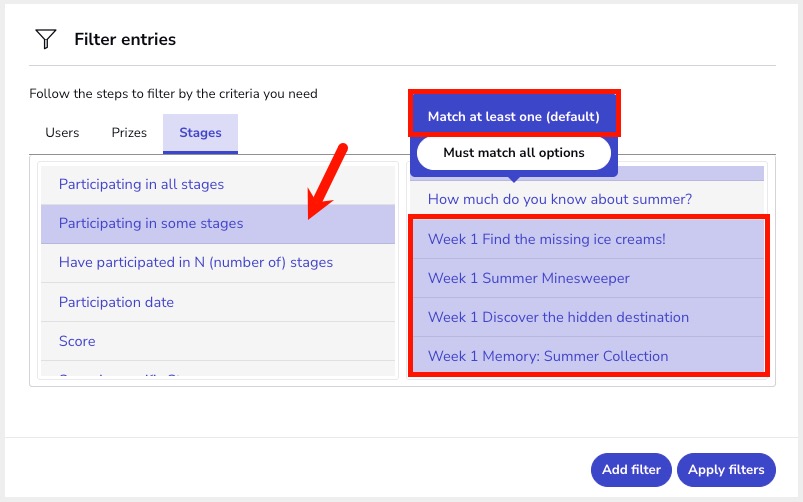Screen dimensions: 803x502
Task: Choose Participating in all stages
Action: click(141, 184)
